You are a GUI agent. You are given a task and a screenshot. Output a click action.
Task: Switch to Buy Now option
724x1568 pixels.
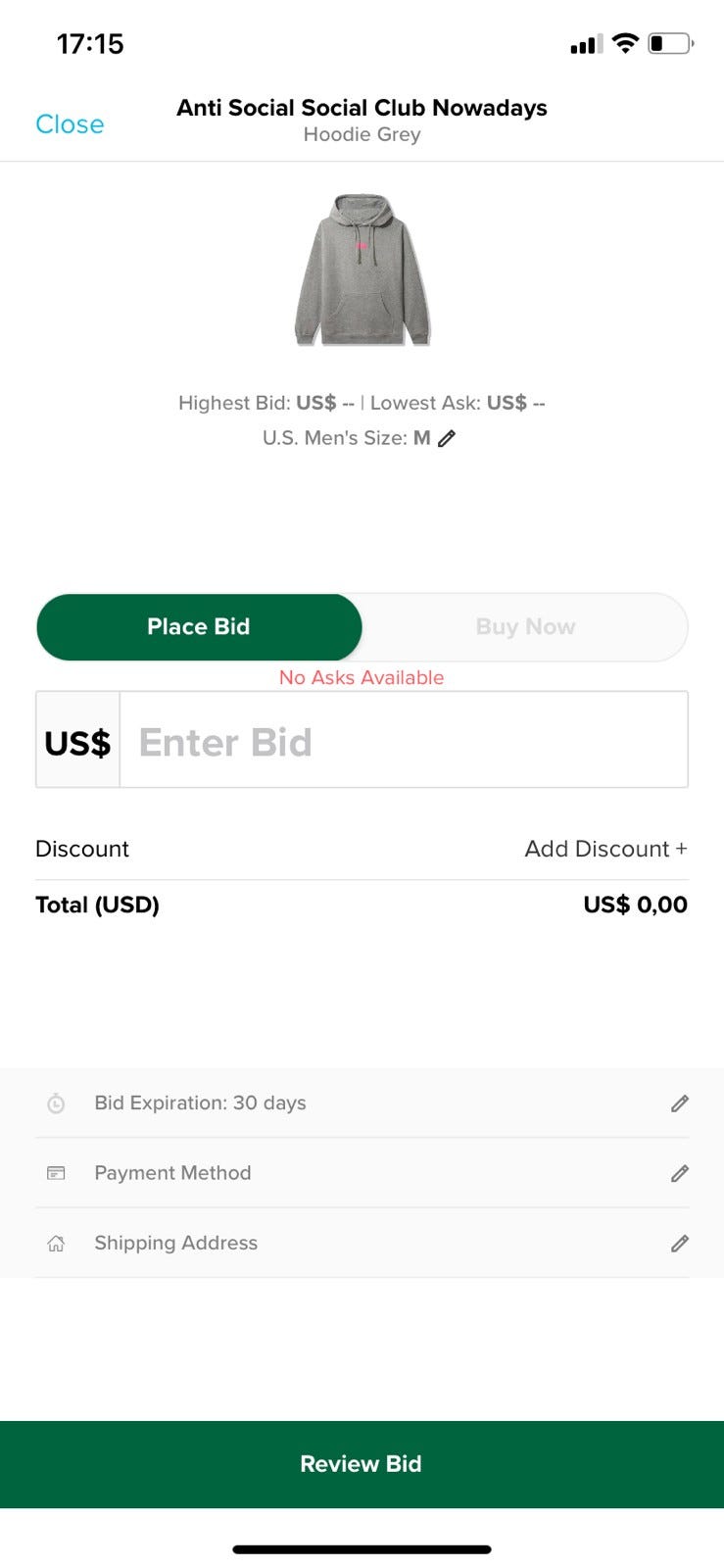point(525,626)
